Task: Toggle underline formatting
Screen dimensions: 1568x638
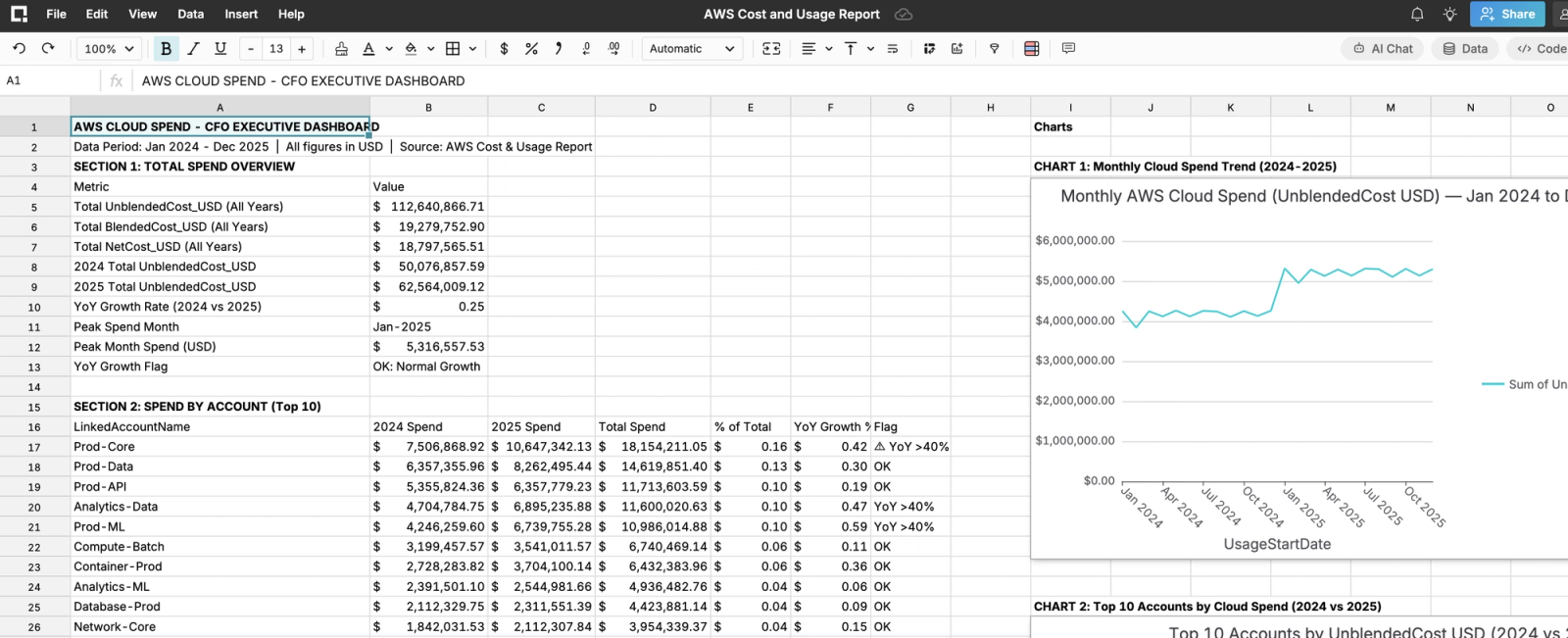Action: pos(220,48)
